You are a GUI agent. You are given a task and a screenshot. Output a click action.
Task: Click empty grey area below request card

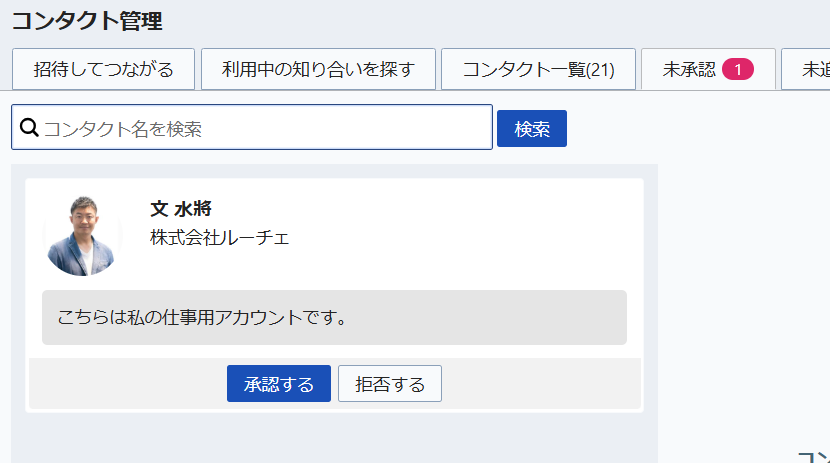[330, 440]
